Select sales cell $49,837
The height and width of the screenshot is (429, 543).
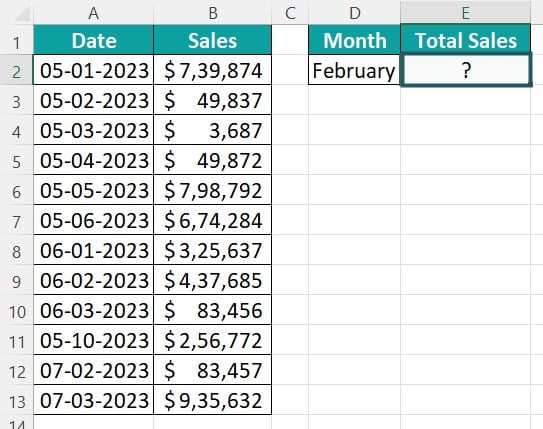(x=213, y=100)
